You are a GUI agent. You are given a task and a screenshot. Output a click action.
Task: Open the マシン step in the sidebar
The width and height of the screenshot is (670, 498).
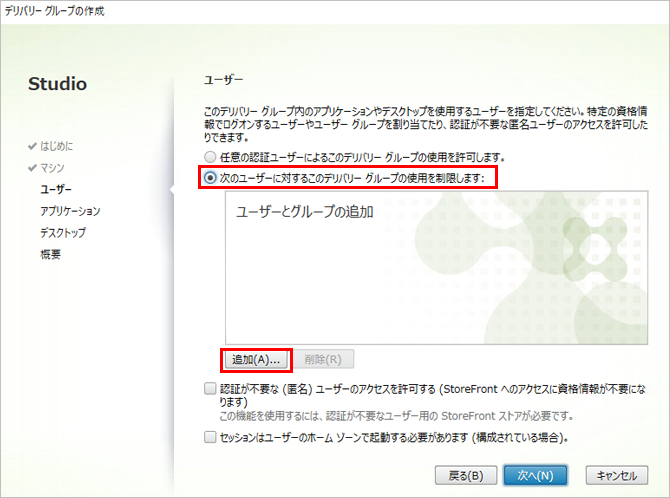(52, 167)
